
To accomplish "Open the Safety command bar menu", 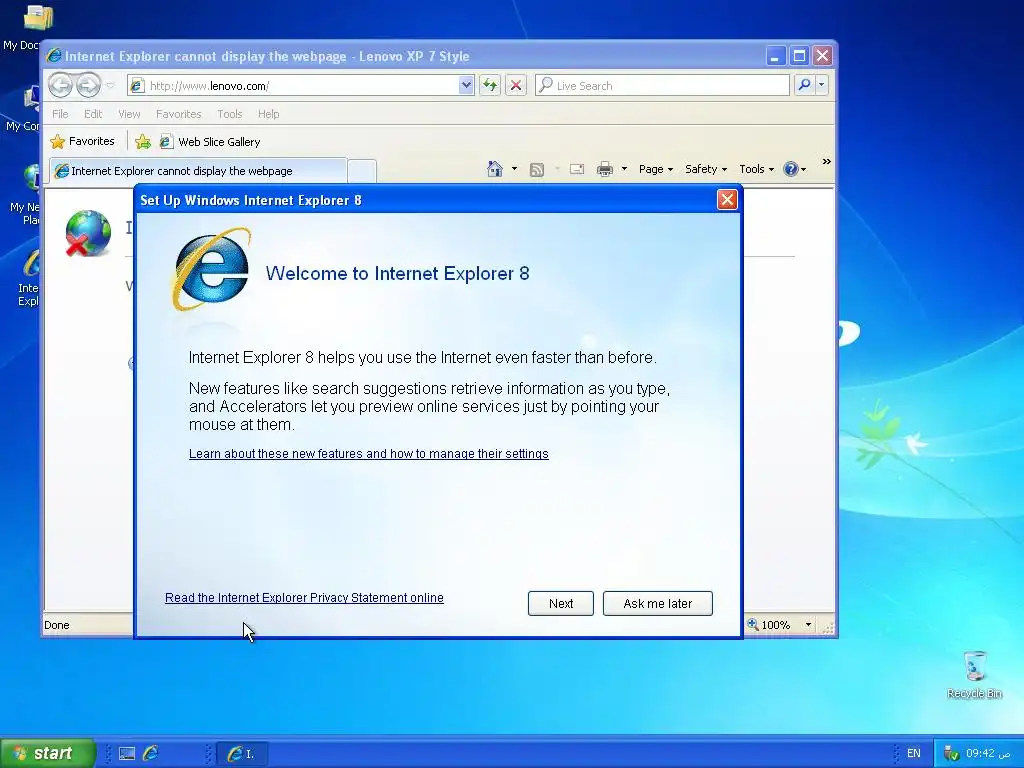I will 705,169.
